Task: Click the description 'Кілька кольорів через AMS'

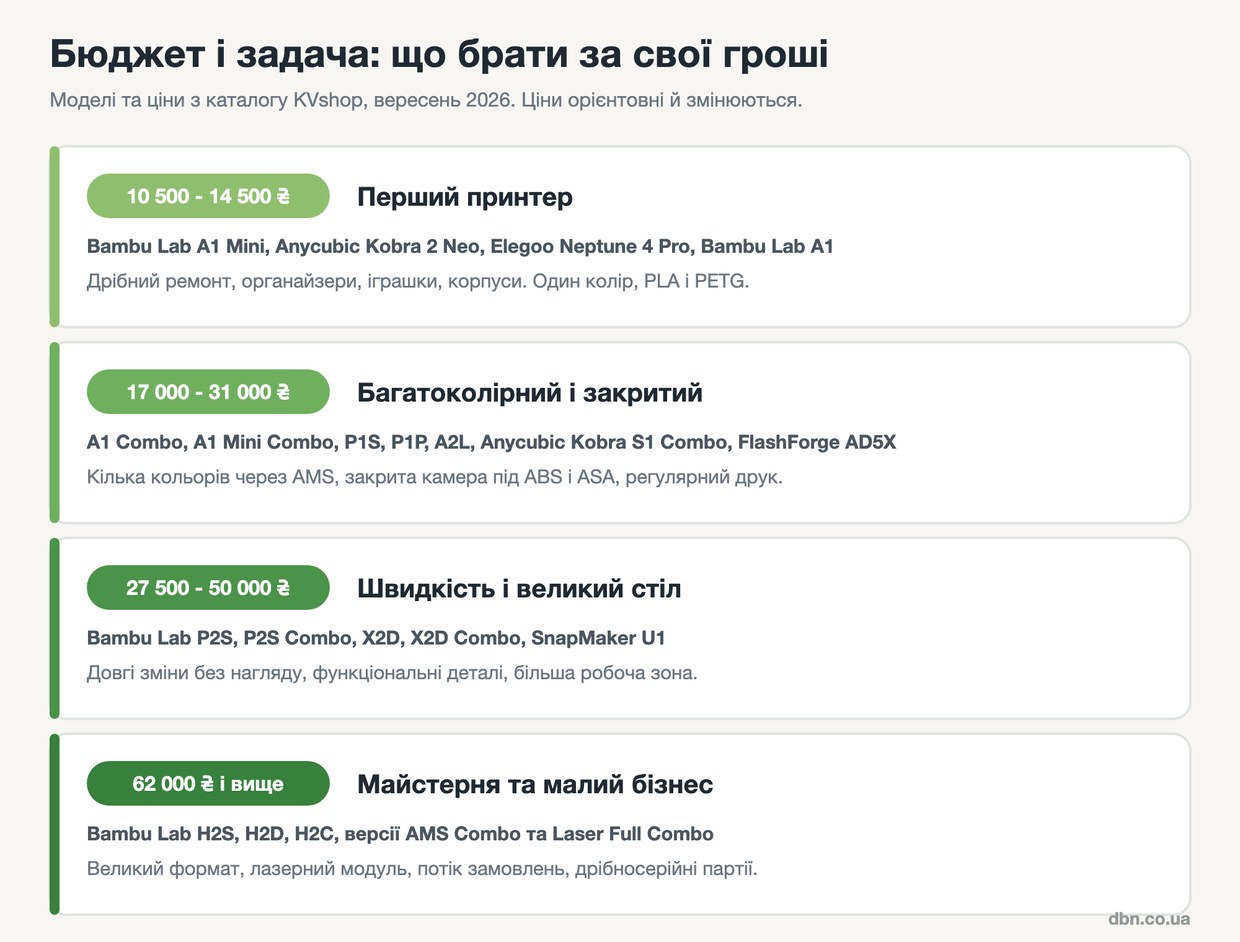Action: click(435, 477)
